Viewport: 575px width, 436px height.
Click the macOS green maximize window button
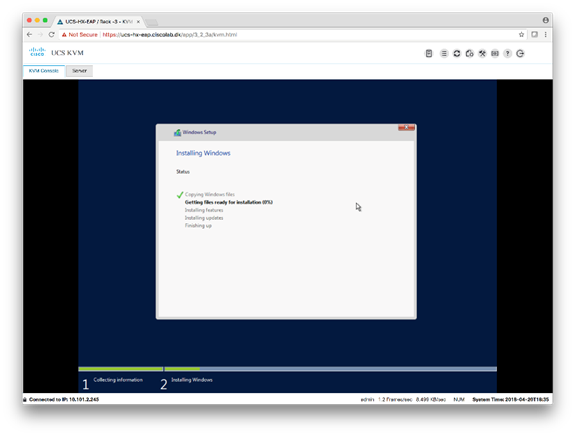[x=45, y=20]
